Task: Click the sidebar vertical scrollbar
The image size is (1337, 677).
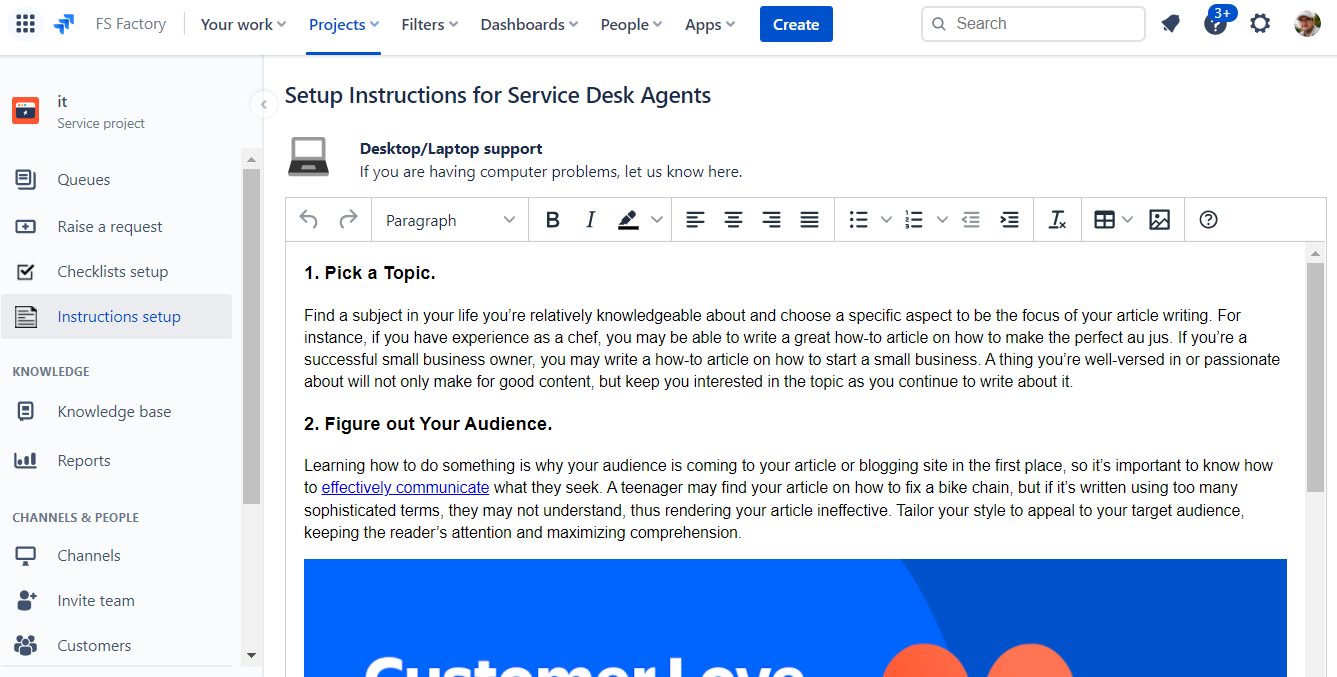Action: coord(251,336)
